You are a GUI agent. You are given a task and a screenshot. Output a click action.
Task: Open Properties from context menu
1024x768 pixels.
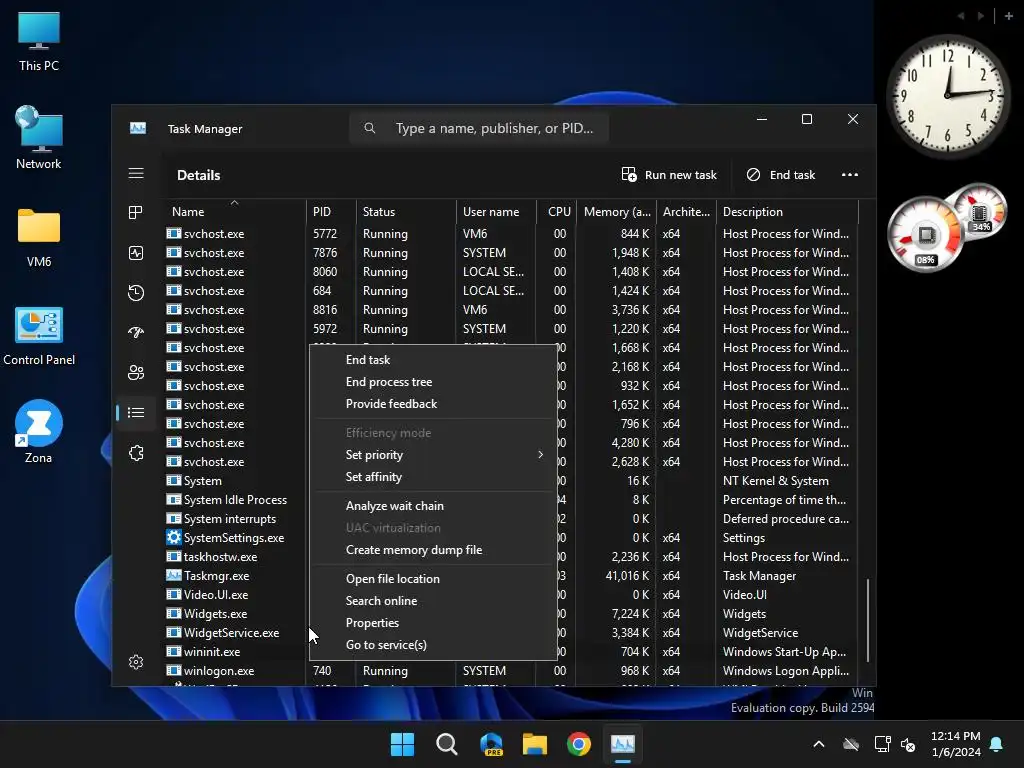coord(434,623)
